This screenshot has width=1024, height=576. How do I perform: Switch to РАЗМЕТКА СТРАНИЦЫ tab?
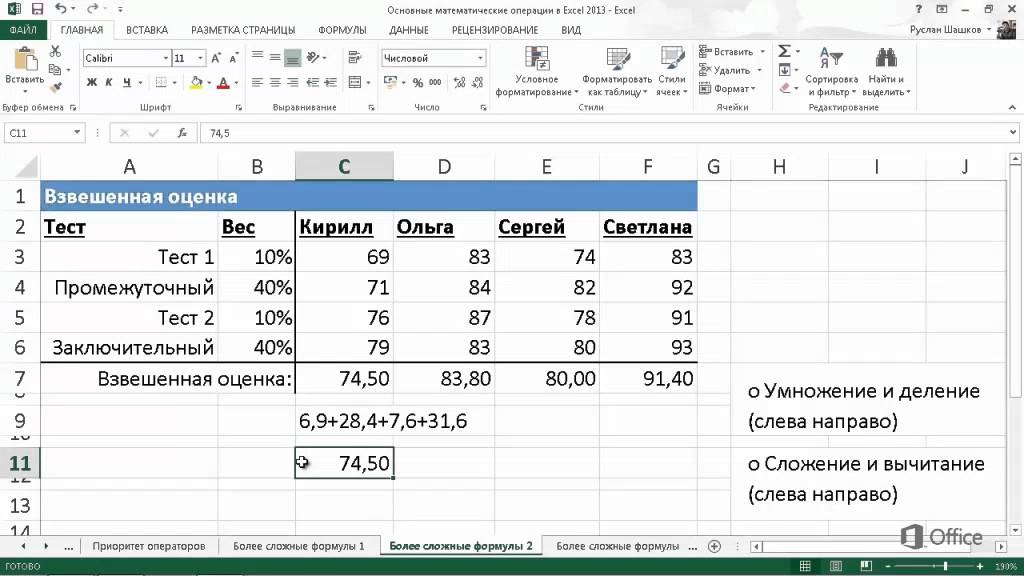243,30
